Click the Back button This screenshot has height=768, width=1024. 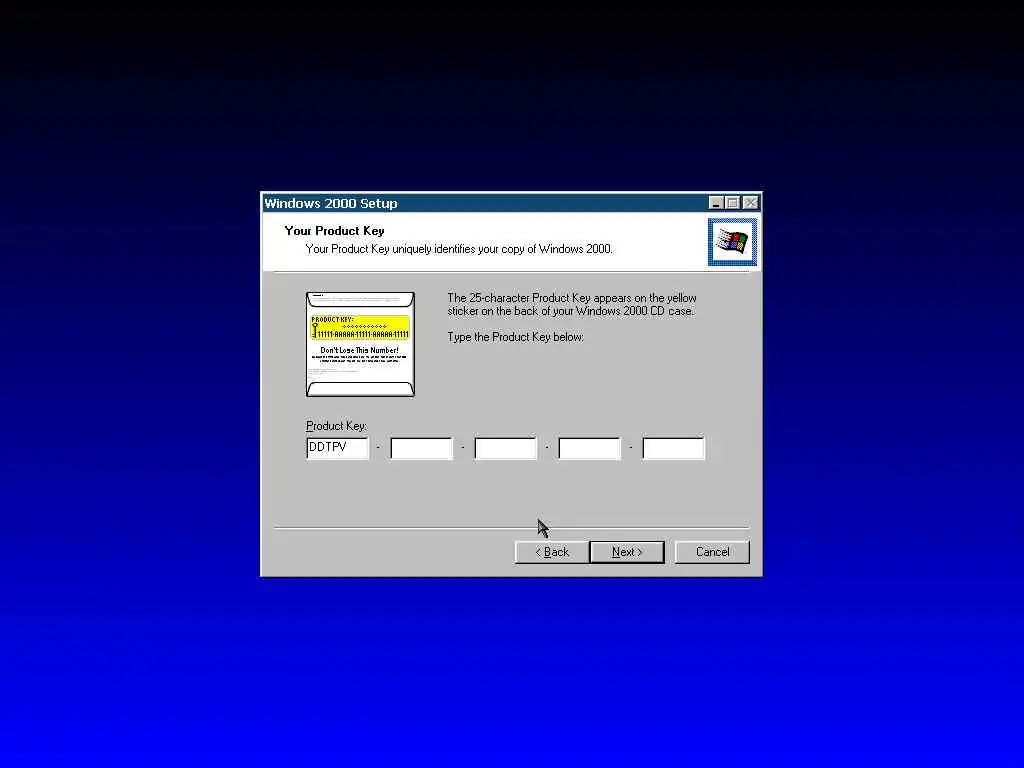(552, 552)
